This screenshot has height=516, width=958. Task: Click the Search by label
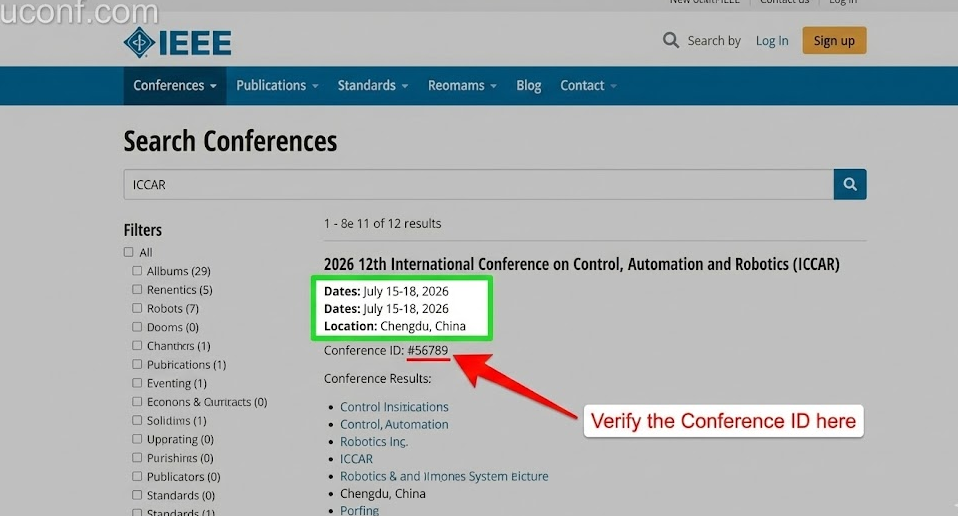[714, 41]
